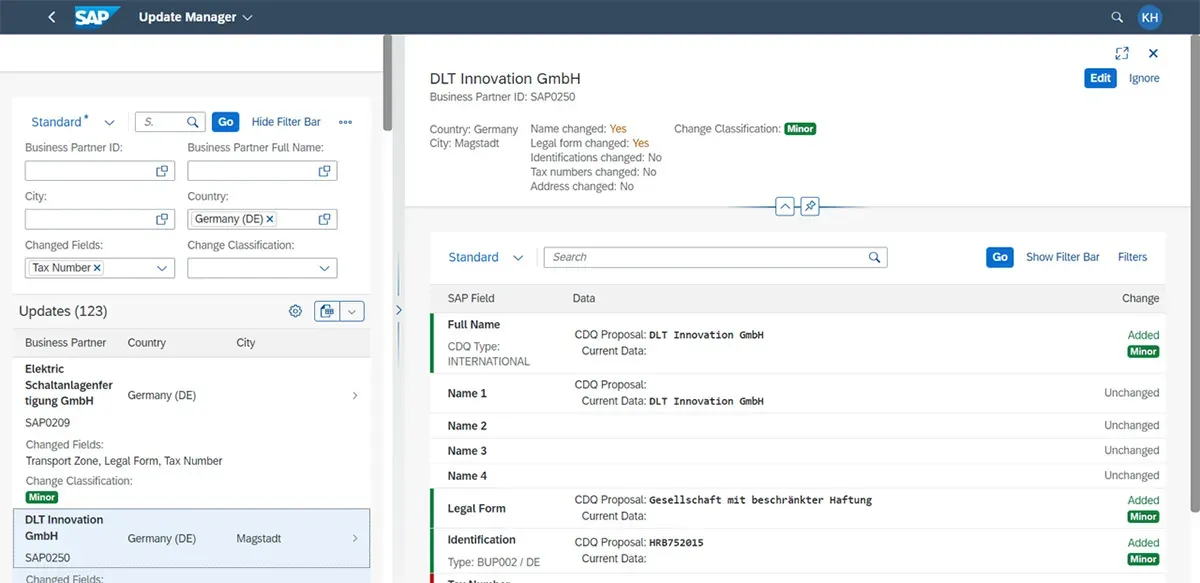Click Show Filter Bar

point(1062,257)
